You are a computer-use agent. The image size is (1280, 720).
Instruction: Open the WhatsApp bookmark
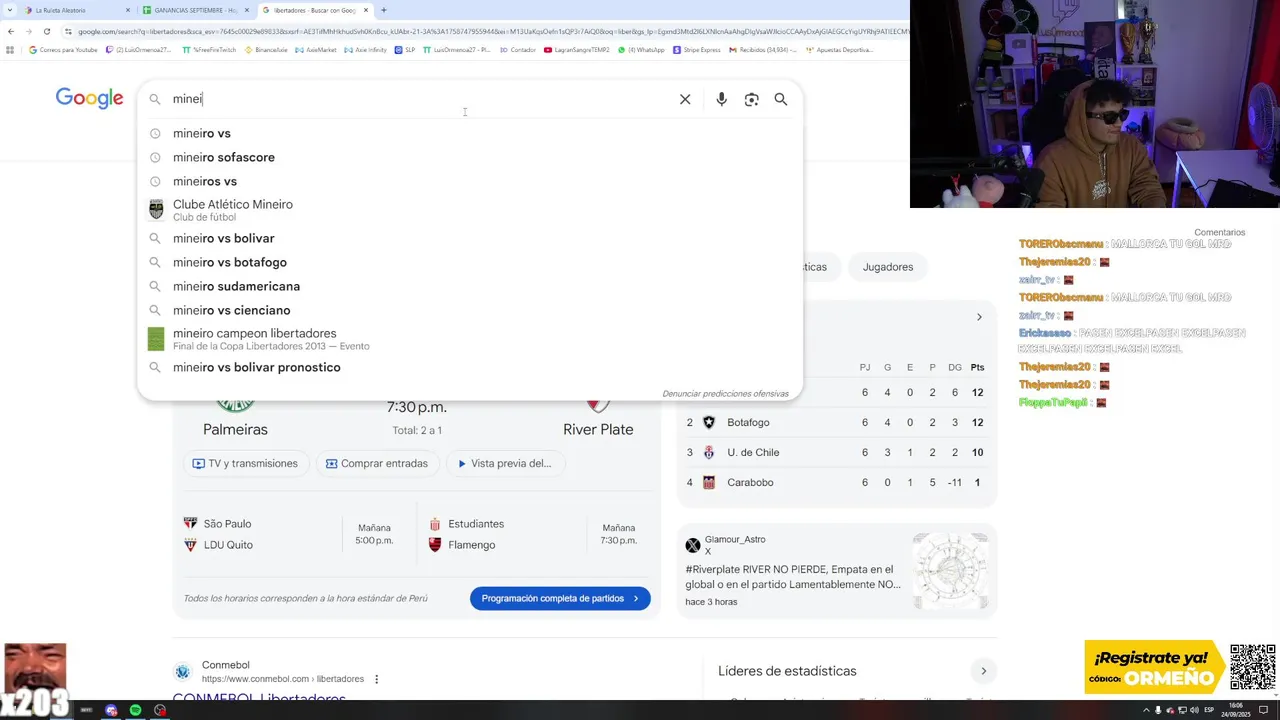pos(641,49)
